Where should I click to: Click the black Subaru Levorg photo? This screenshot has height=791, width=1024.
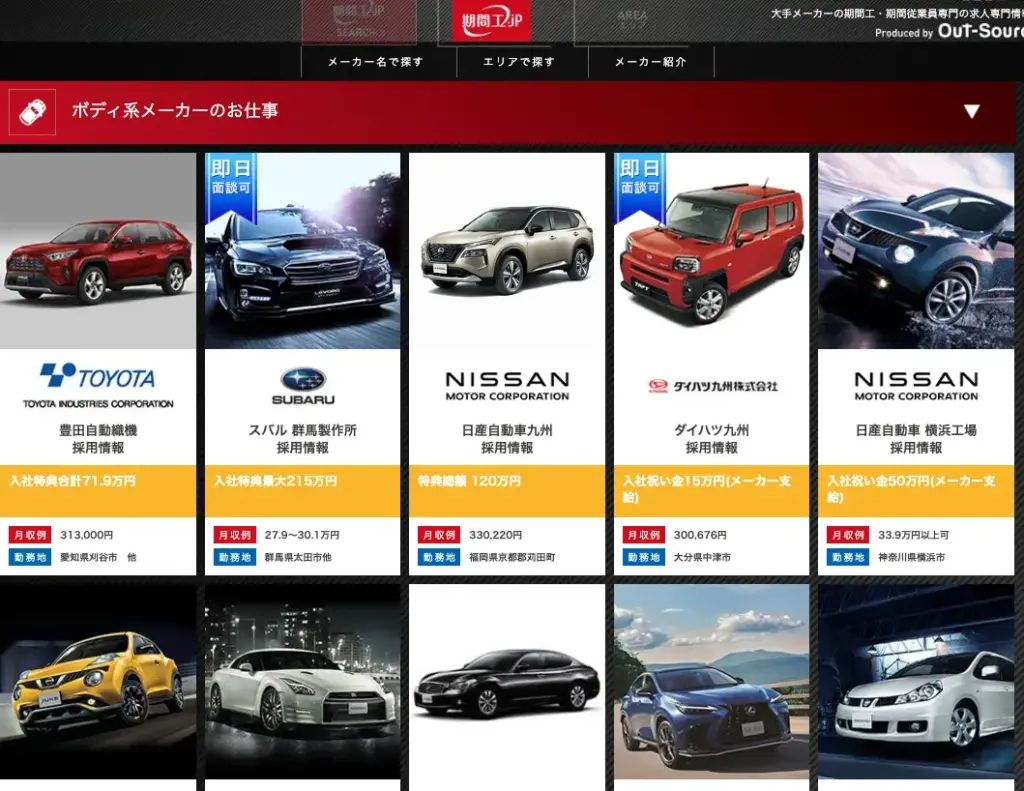[x=302, y=251]
